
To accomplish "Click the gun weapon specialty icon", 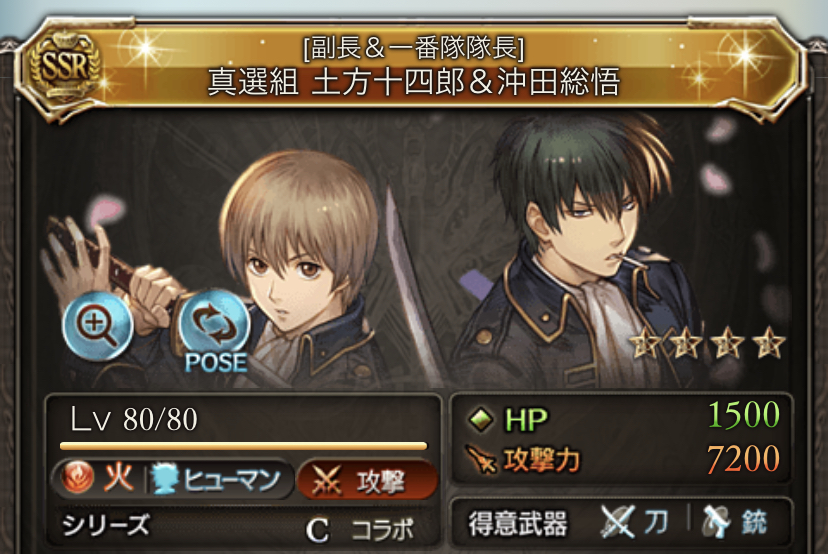I will coord(717,521).
